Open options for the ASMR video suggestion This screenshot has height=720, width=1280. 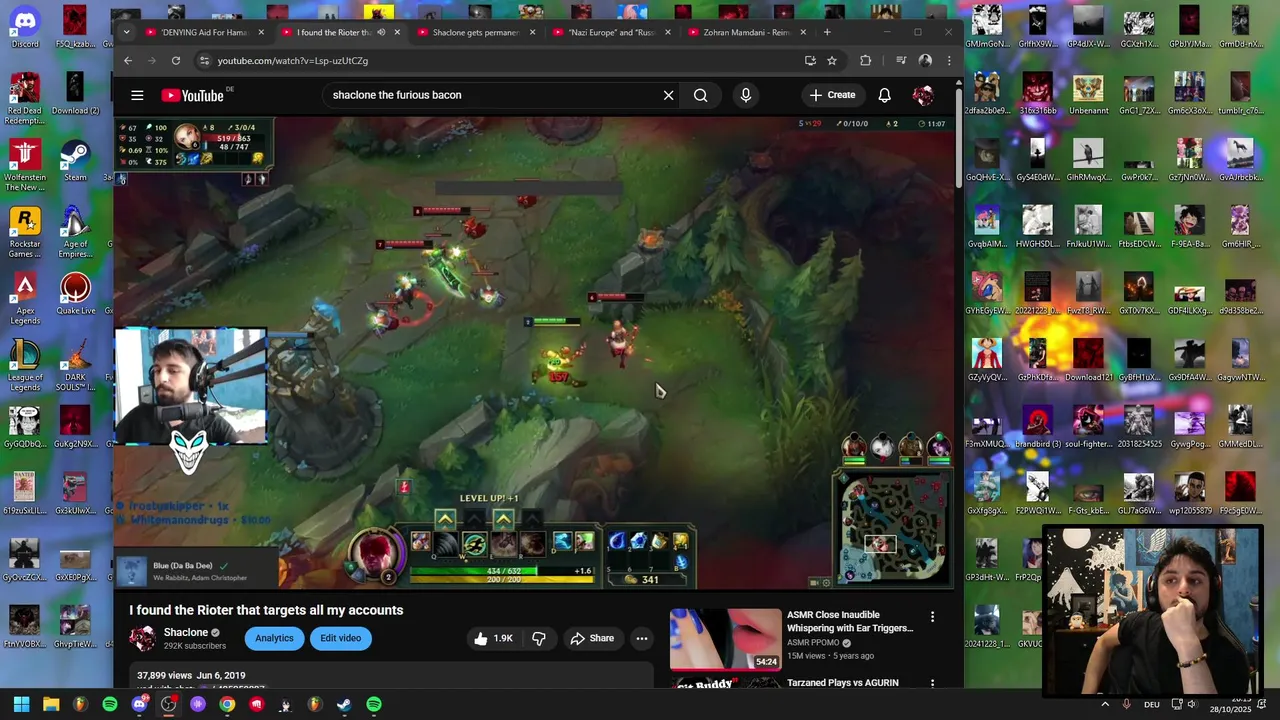pos(932,617)
